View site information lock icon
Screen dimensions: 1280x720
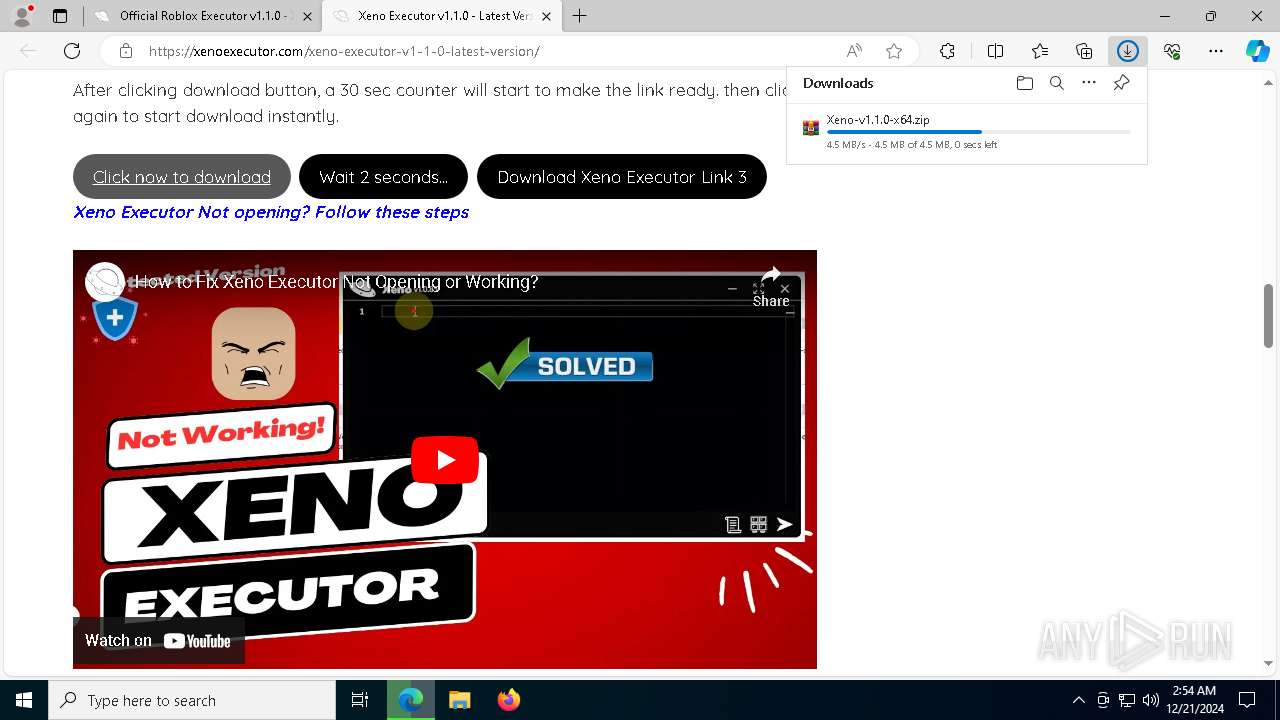point(125,51)
